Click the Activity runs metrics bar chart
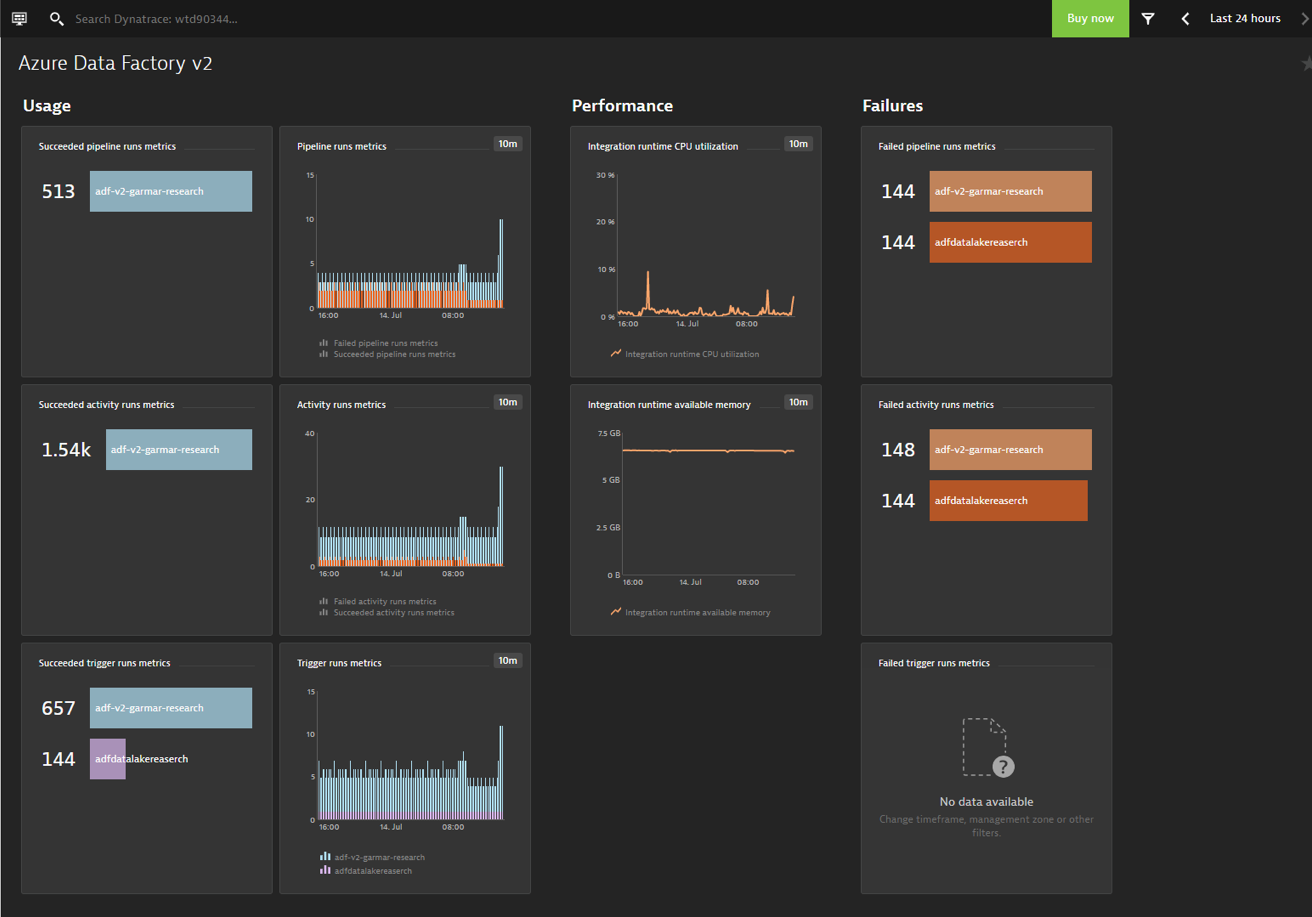Screen dimensions: 1312x917 [409, 500]
